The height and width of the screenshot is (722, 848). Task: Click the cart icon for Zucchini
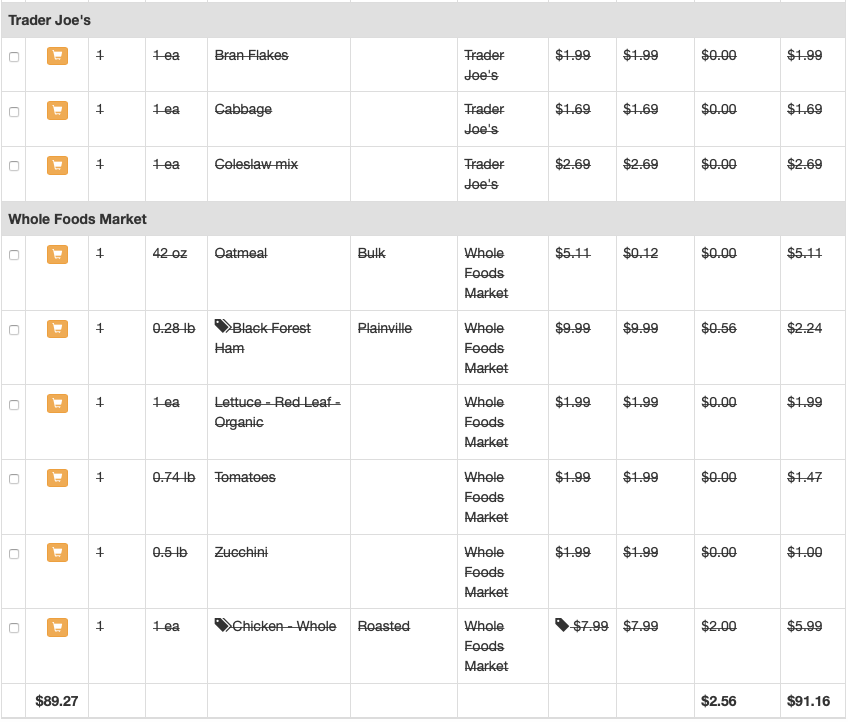57,553
